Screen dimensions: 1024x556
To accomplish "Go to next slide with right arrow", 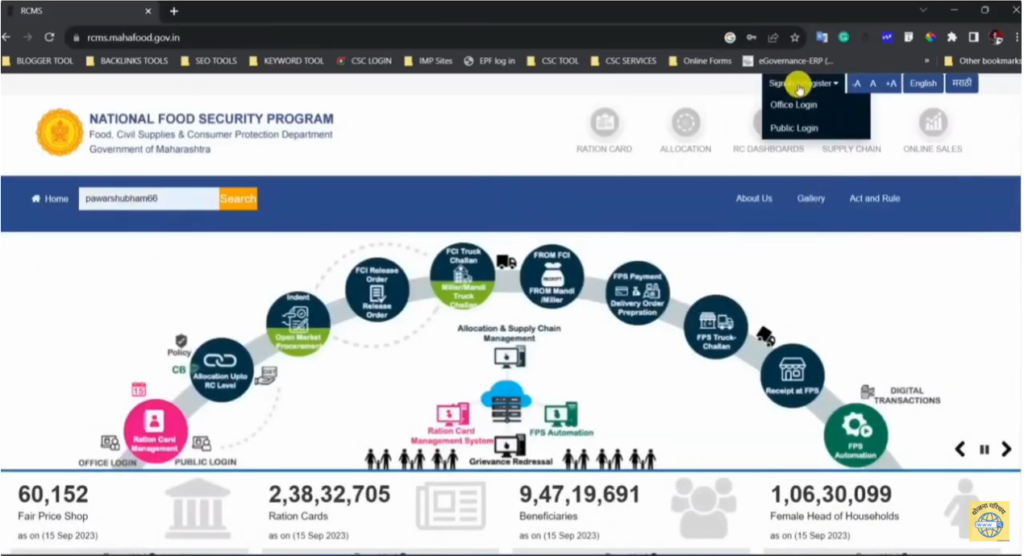I will pos(1006,450).
